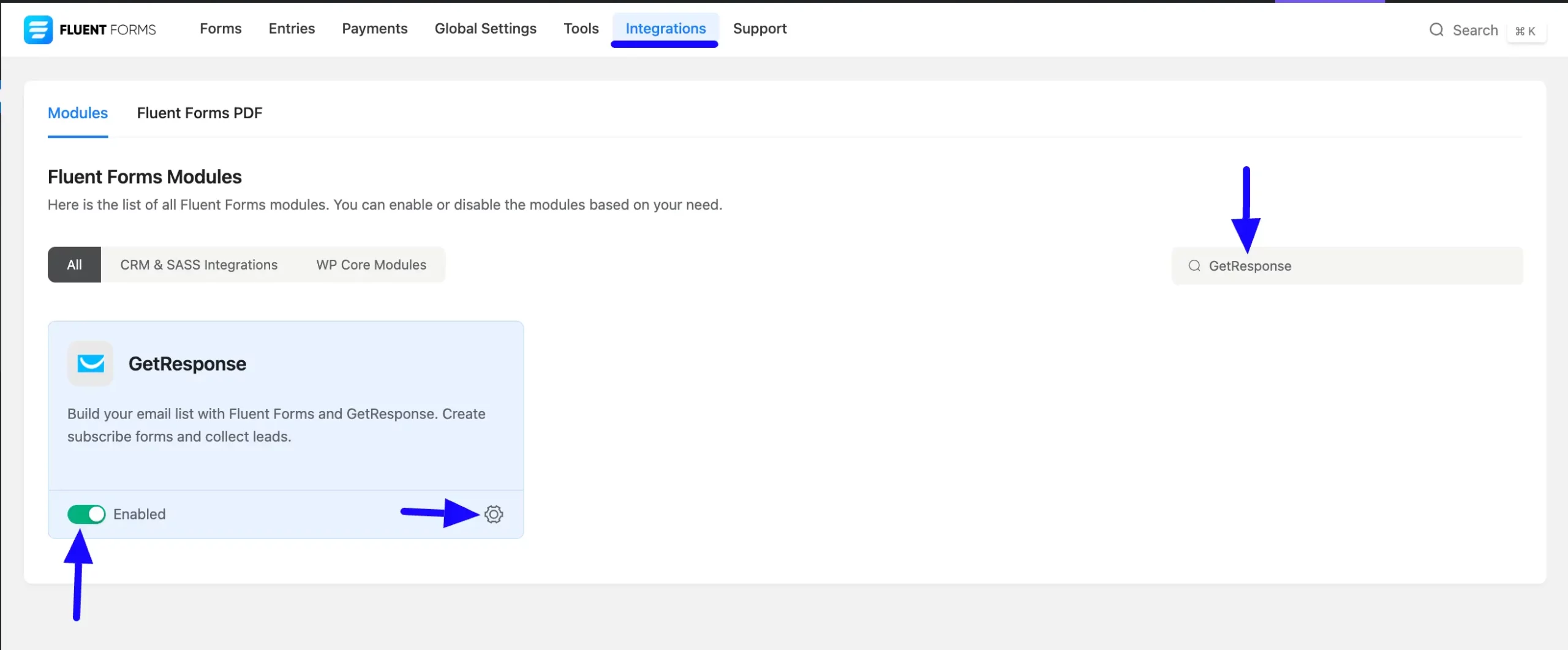Click the top Search magnifier icon
Viewport: 1568px width, 650px height.
[1436, 30]
